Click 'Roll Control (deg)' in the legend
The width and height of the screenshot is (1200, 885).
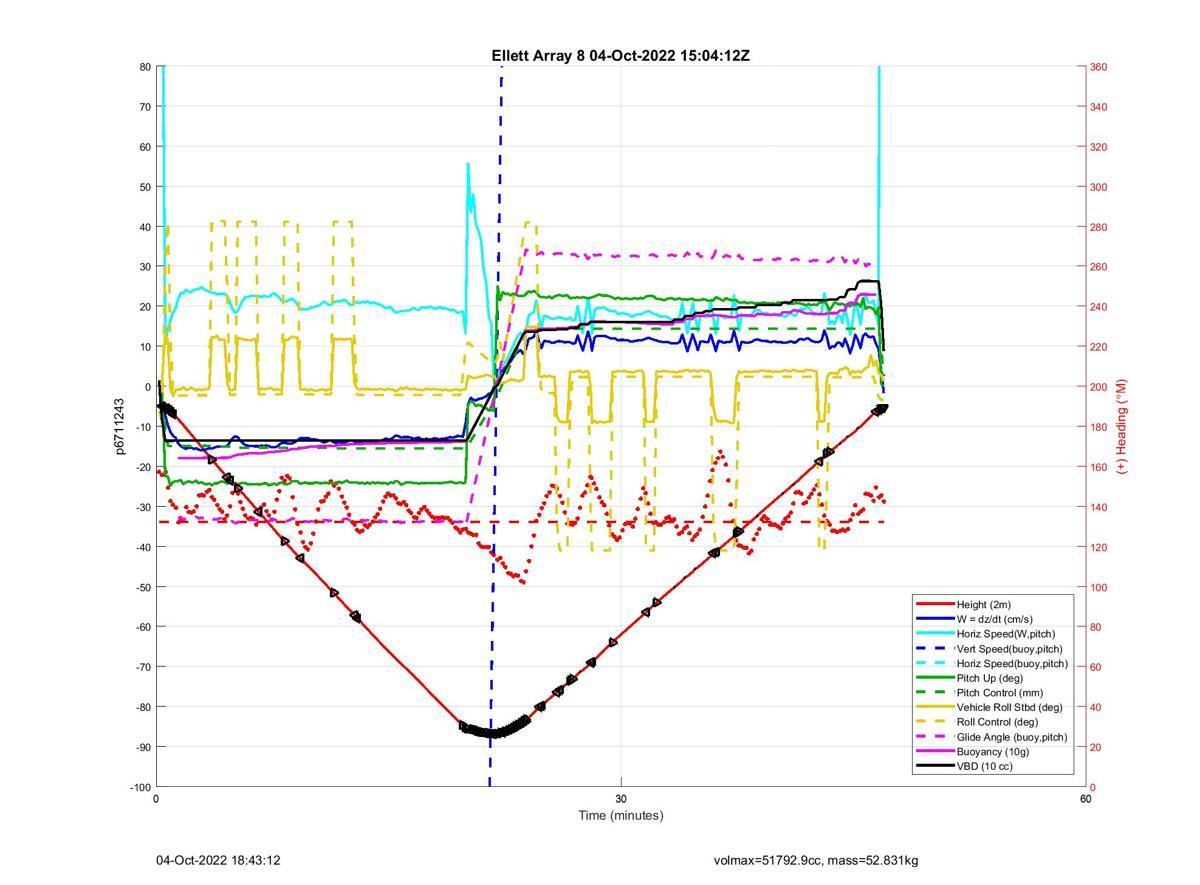[997, 722]
